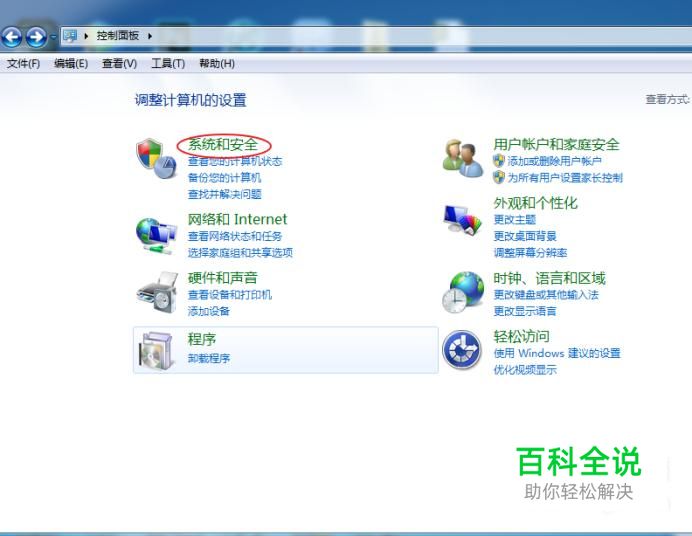Image resolution: width=692 pixels, height=536 pixels.
Task: Click 查找并解决问题 link
Action: coord(225,194)
